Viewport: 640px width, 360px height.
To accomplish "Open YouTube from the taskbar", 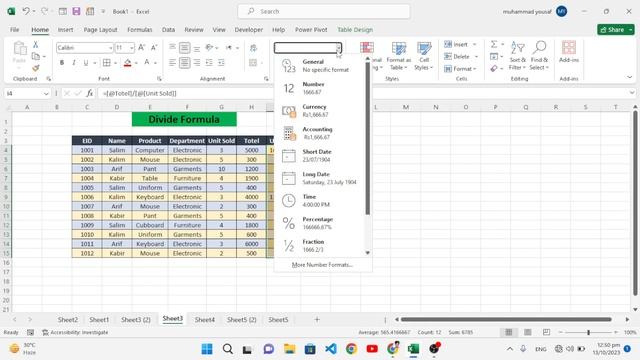I will (372, 349).
